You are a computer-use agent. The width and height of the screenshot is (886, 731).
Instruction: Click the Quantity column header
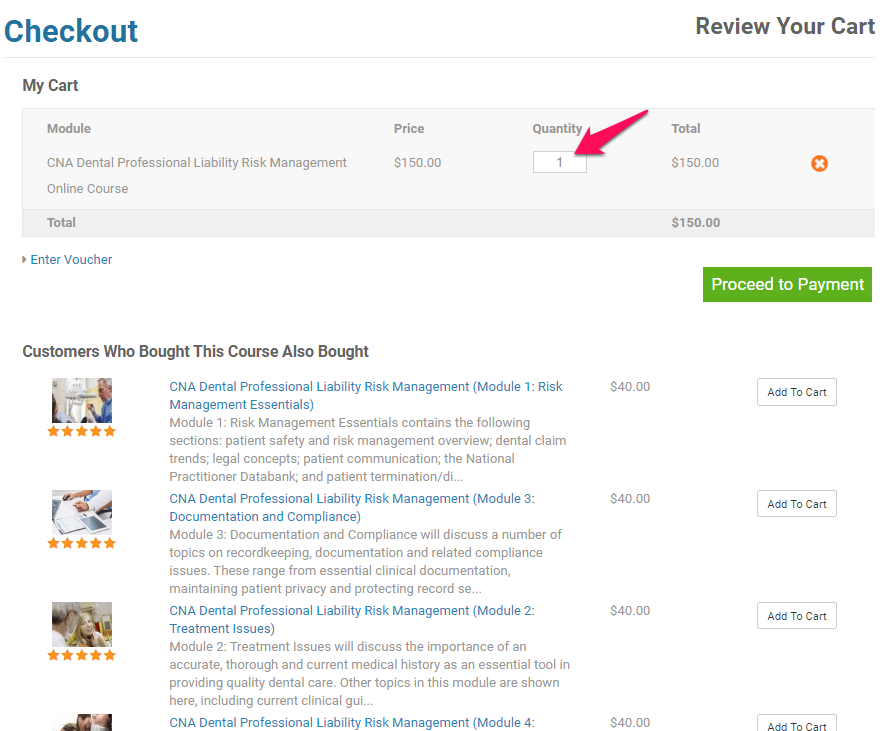[x=557, y=128]
